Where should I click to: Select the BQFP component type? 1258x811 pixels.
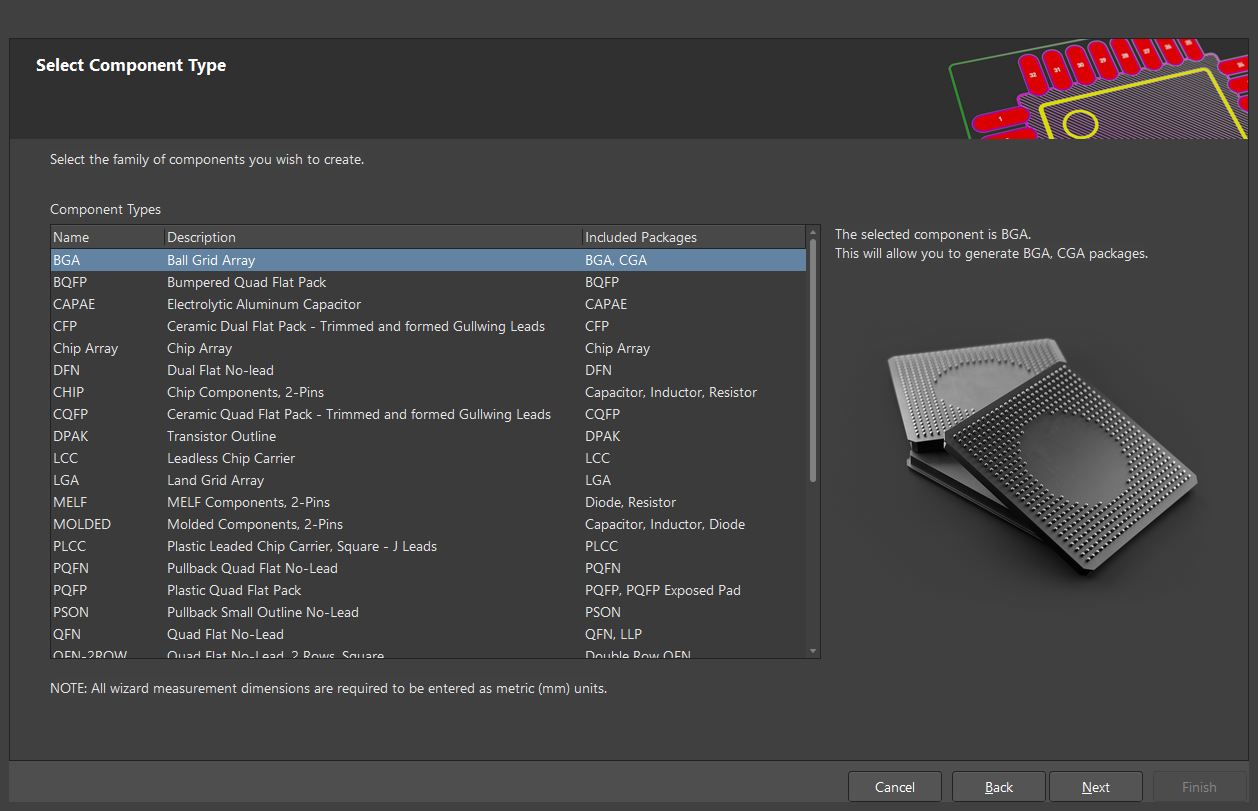428,282
